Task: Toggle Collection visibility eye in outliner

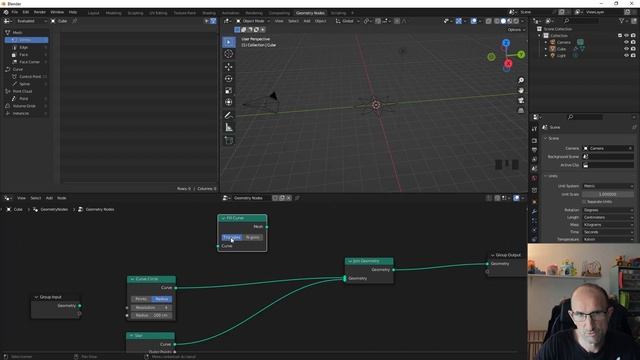Action: [626, 36]
